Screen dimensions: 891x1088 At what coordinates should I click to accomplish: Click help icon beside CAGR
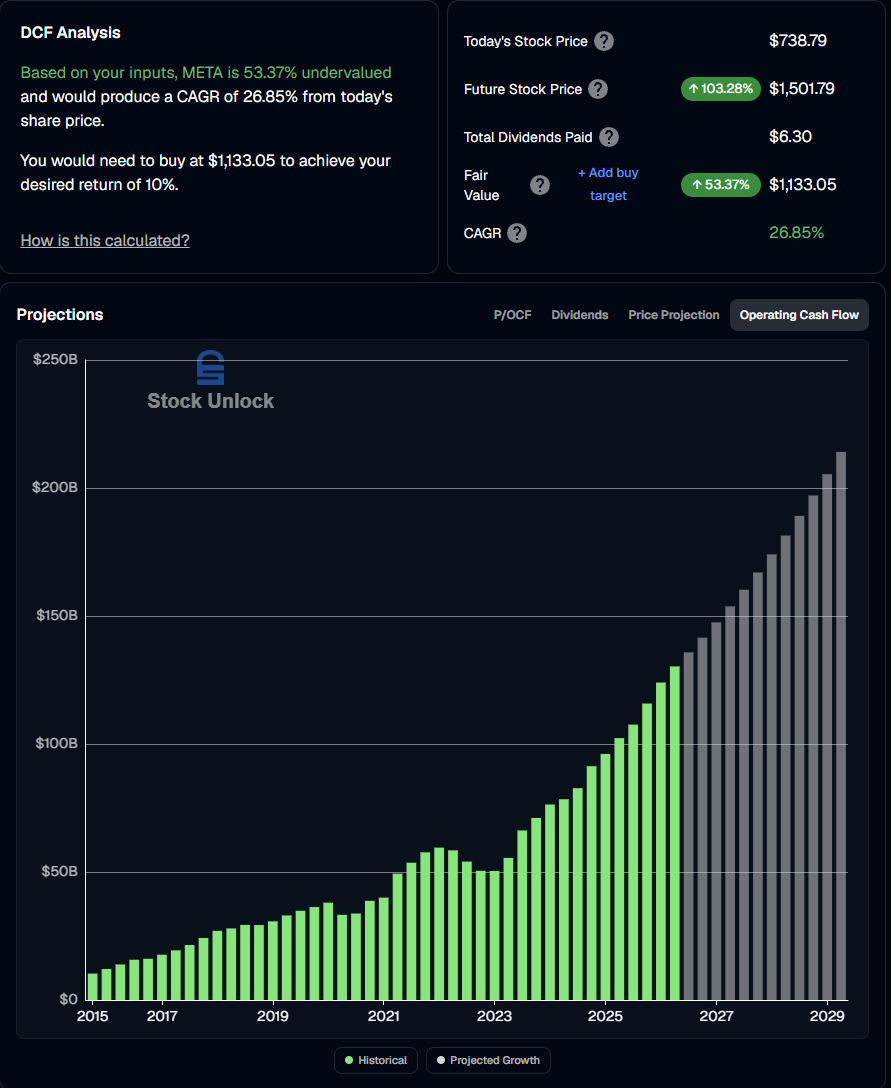coord(517,233)
